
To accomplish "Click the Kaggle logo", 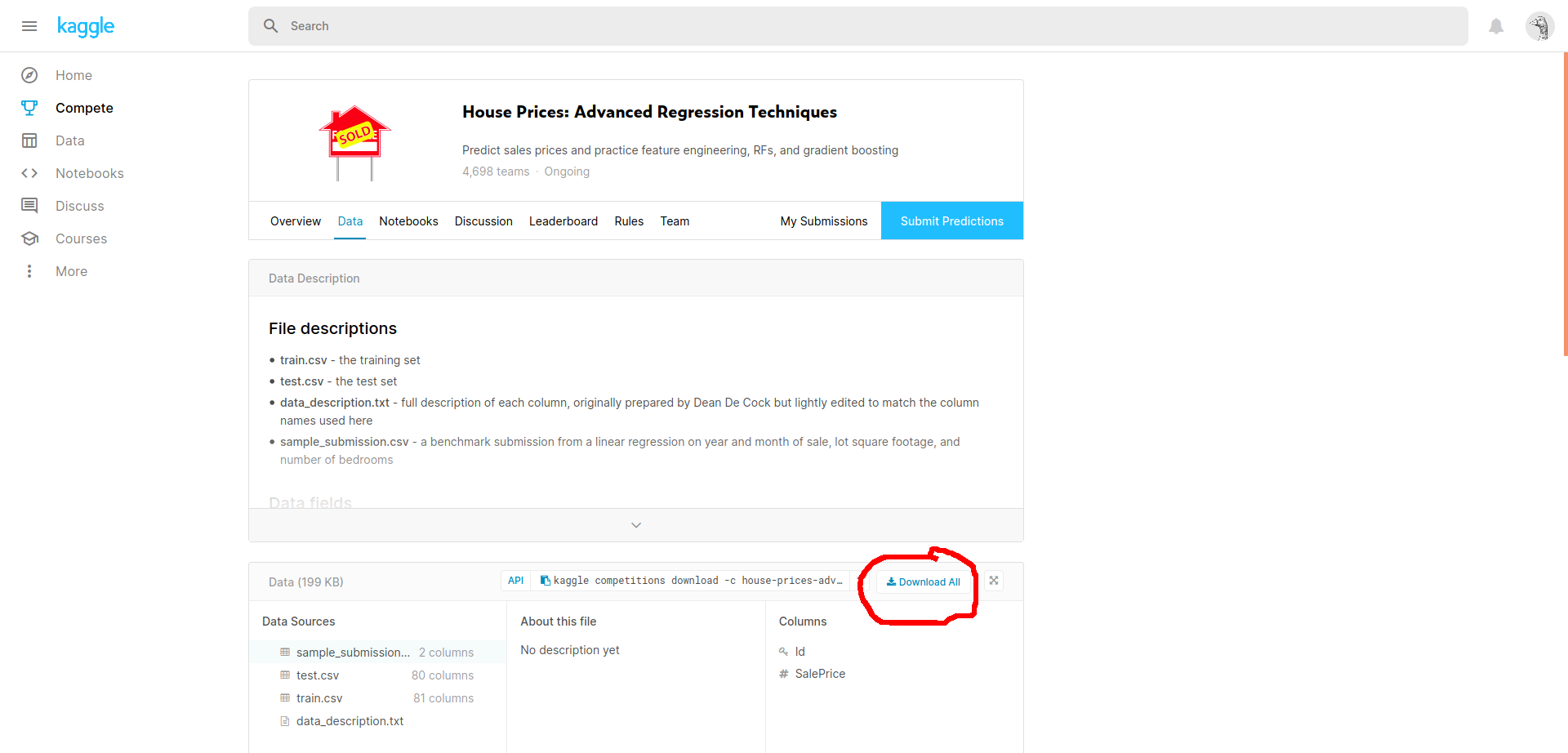I will click(86, 26).
